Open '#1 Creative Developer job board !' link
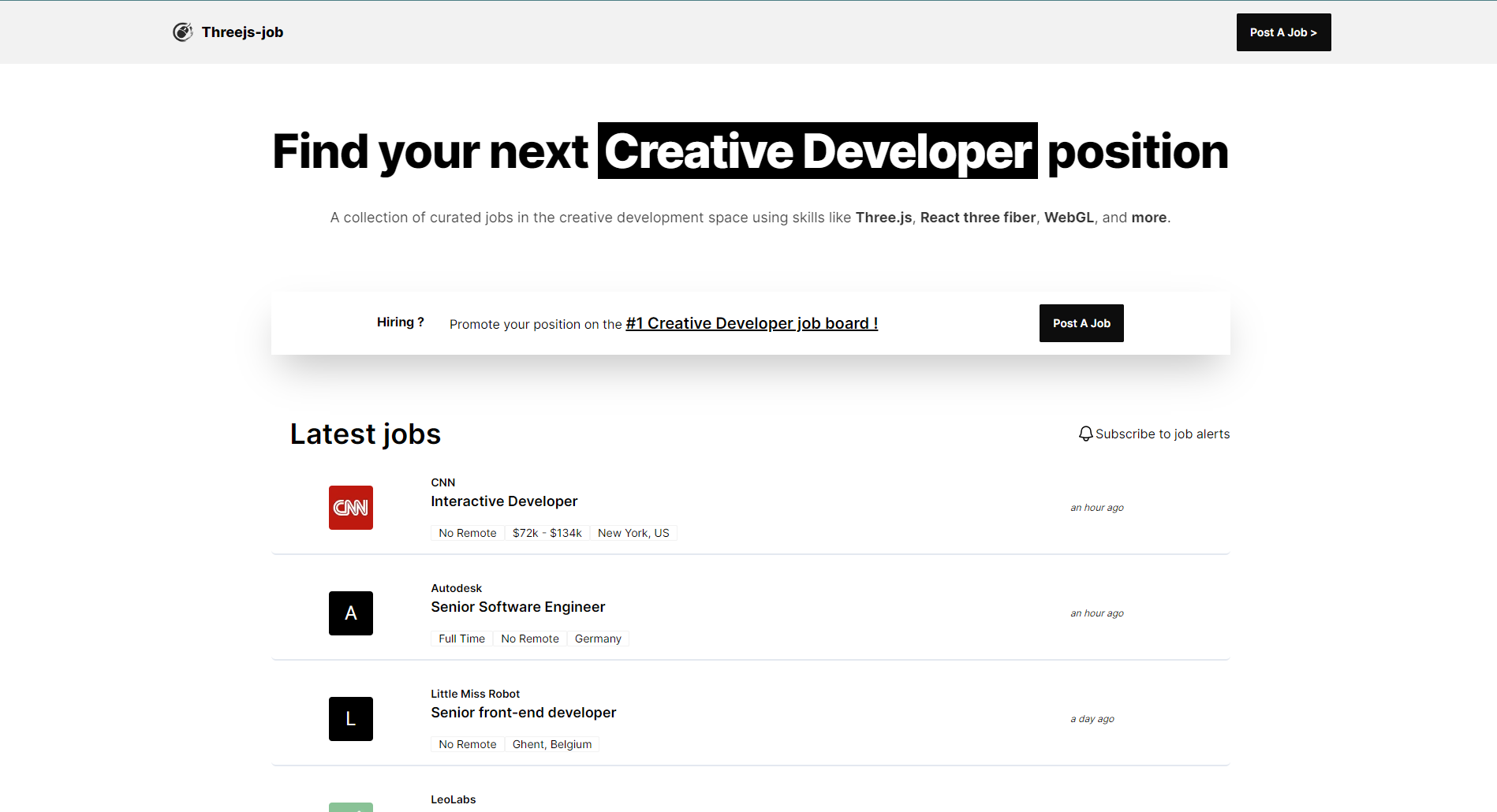Screen dimensions: 1497x812 [752, 323]
